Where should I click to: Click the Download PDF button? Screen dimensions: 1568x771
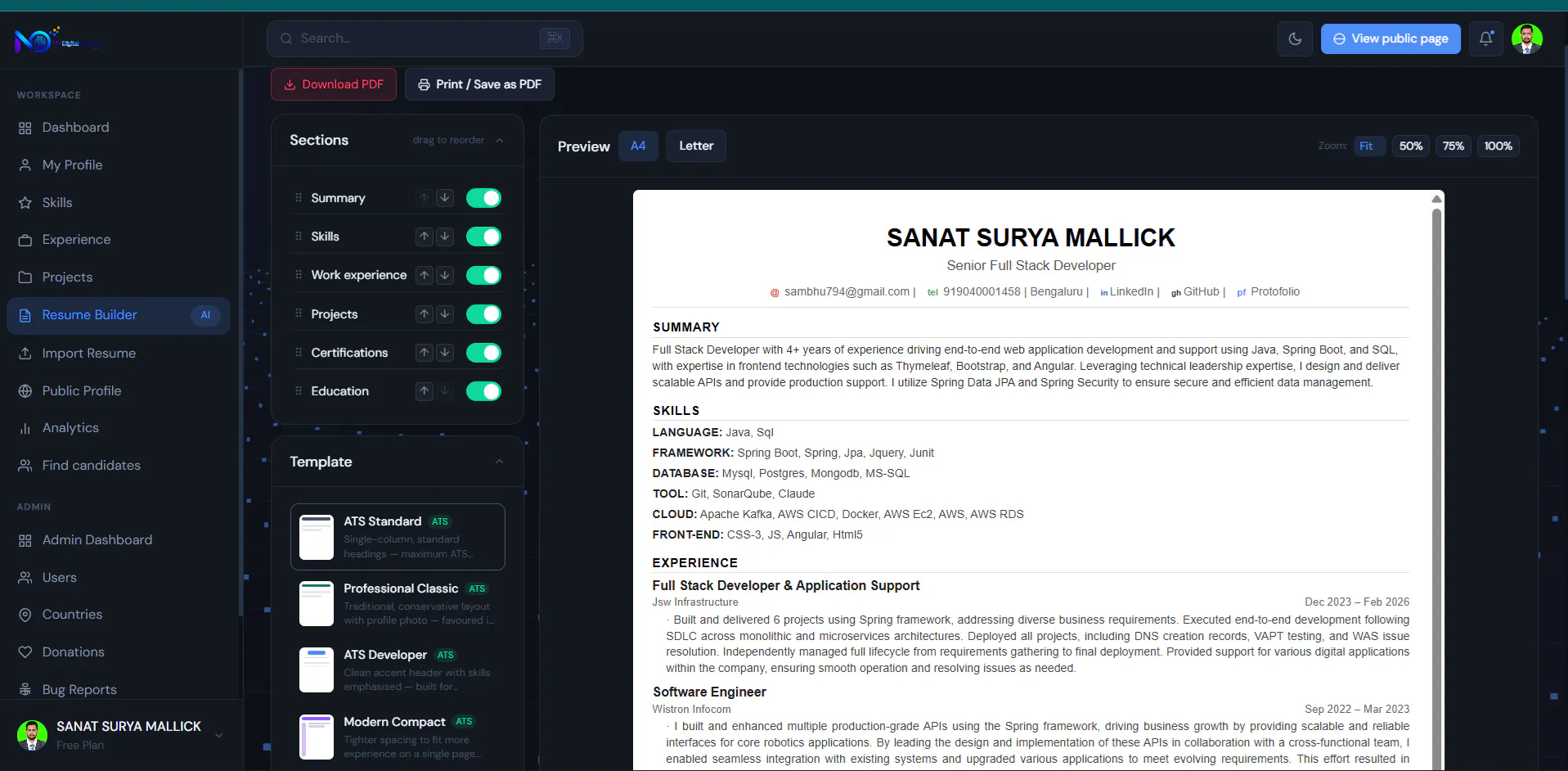334,84
